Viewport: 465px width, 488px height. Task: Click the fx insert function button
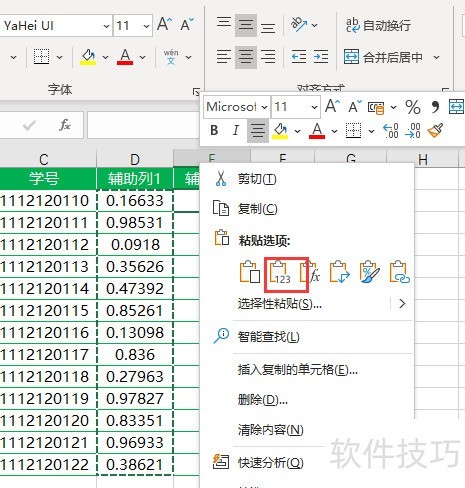click(65, 125)
